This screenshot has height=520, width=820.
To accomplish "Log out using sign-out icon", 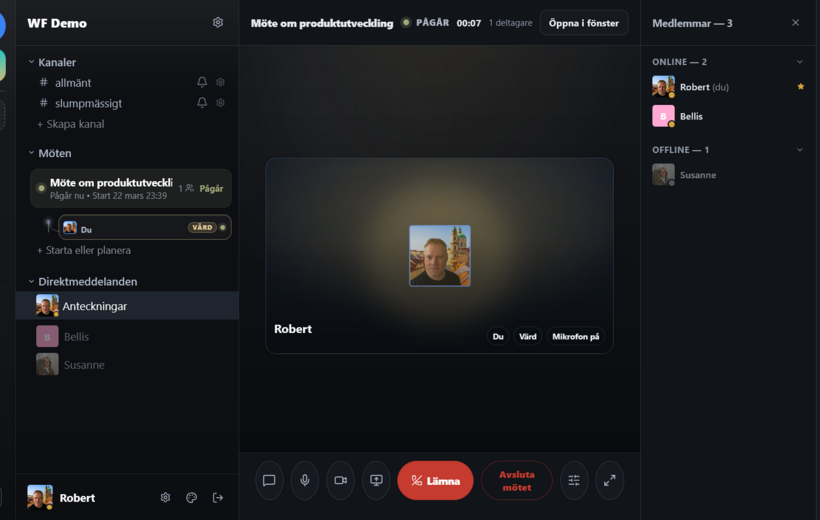I will (x=218, y=497).
